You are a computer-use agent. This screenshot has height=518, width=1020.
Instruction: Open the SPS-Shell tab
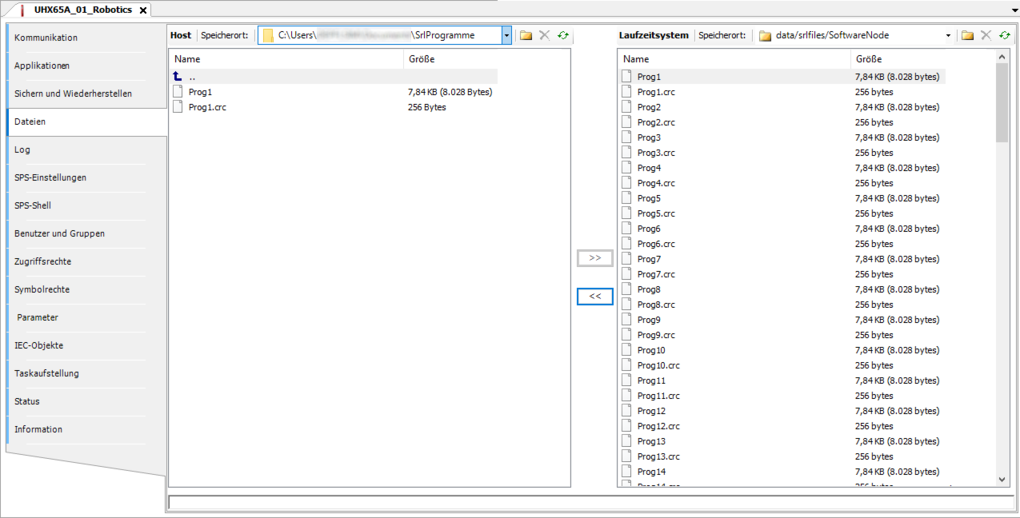point(33,206)
